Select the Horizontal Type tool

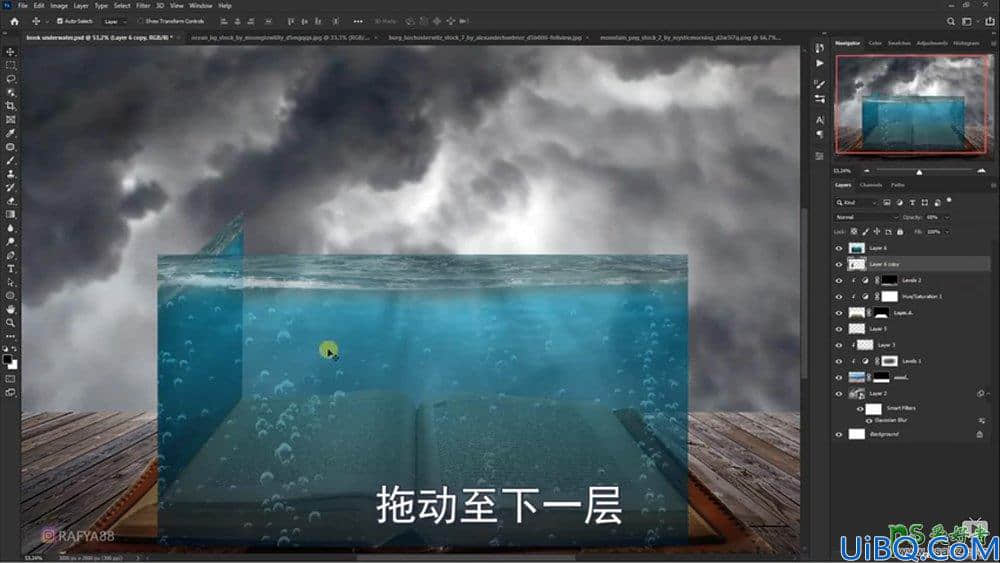(x=10, y=268)
